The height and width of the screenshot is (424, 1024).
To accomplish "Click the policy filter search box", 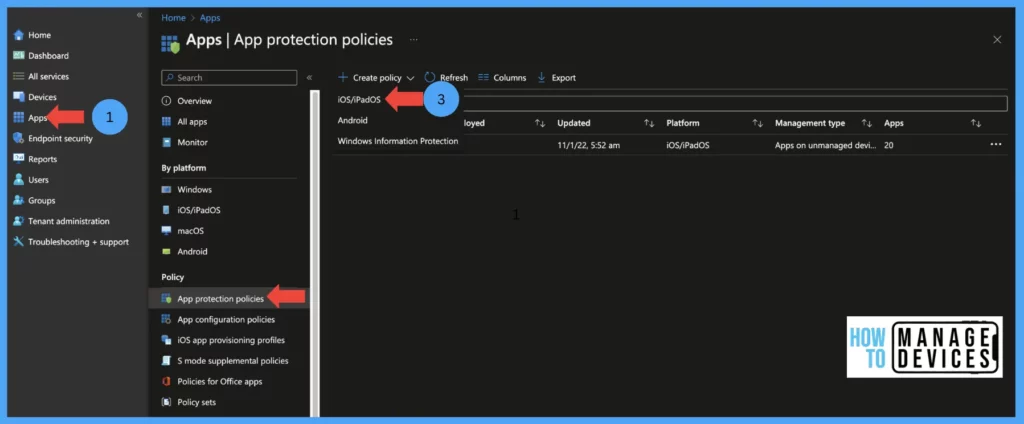I will 734,103.
